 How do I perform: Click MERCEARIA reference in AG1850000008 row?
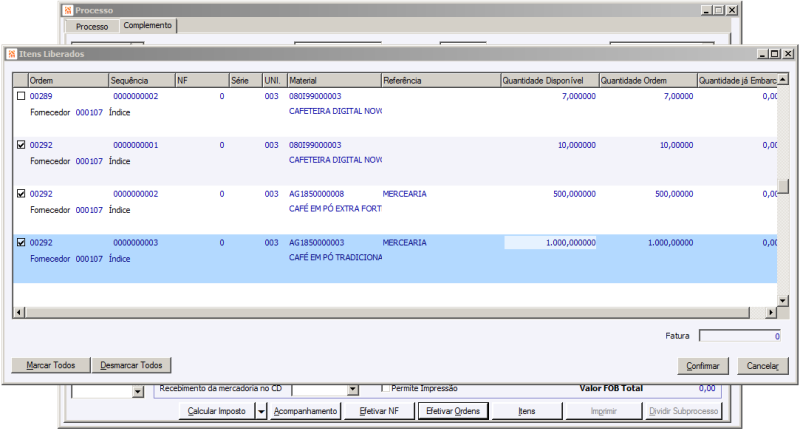pyautogui.click(x=405, y=194)
